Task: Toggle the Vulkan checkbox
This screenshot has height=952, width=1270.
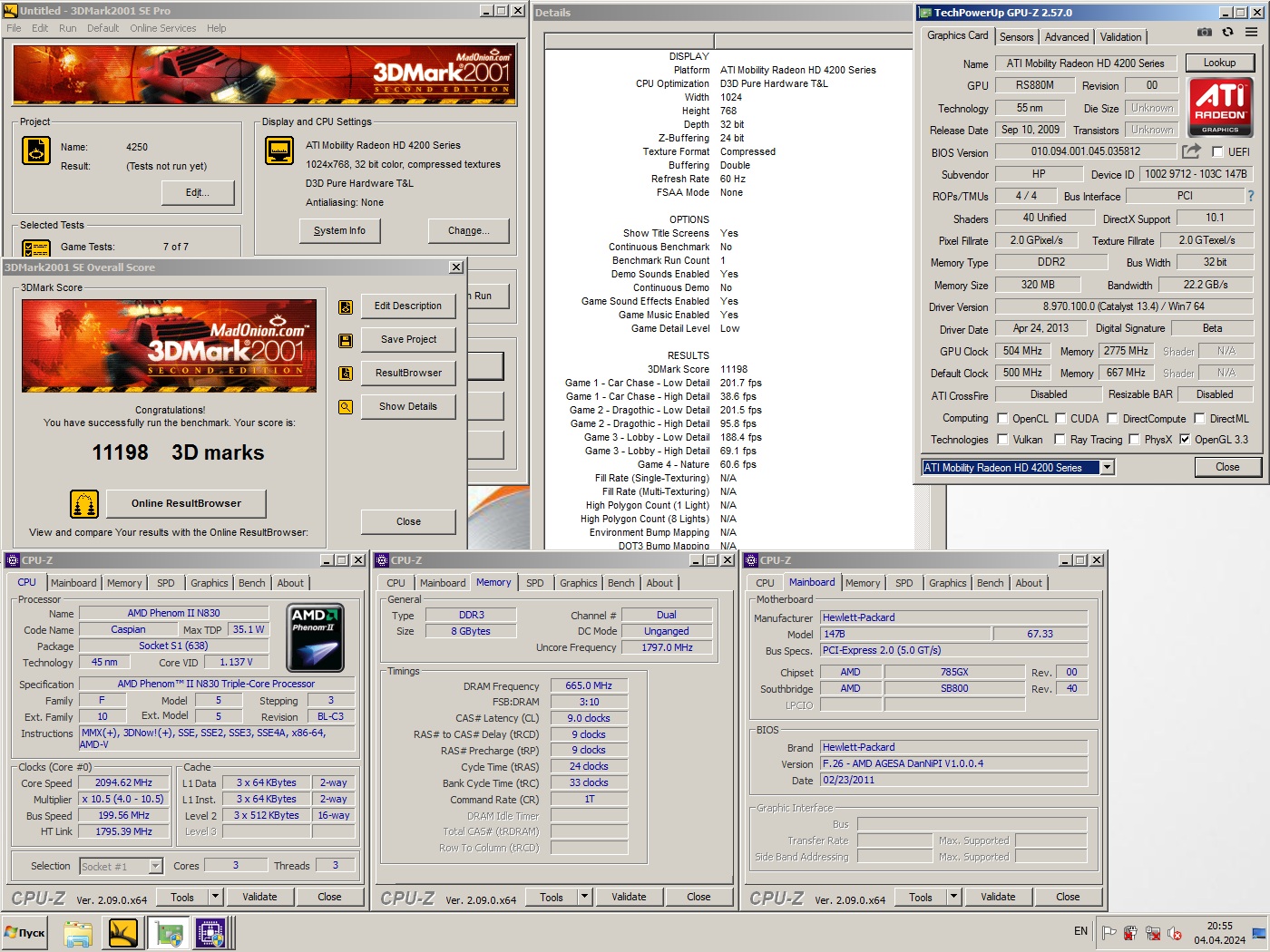Action: pos(1002,440)
